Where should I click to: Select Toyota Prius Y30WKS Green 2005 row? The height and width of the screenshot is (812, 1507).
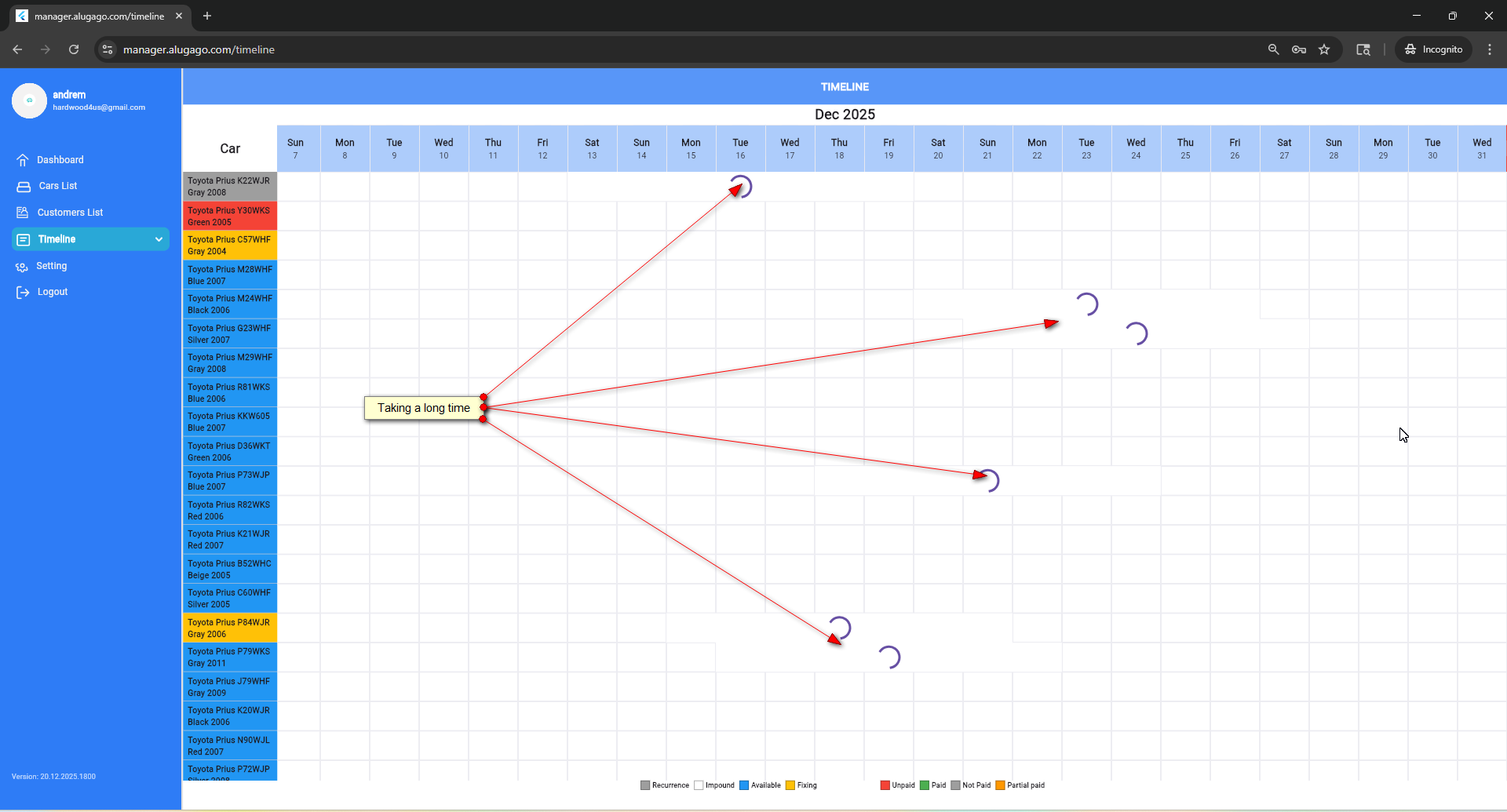coord(230,217)
